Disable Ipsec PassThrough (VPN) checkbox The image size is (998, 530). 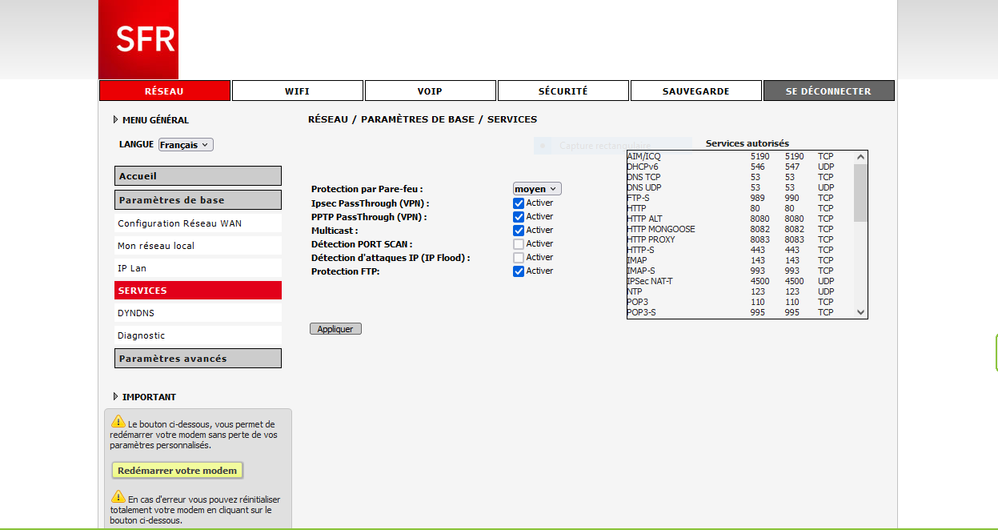coord(518,203)
